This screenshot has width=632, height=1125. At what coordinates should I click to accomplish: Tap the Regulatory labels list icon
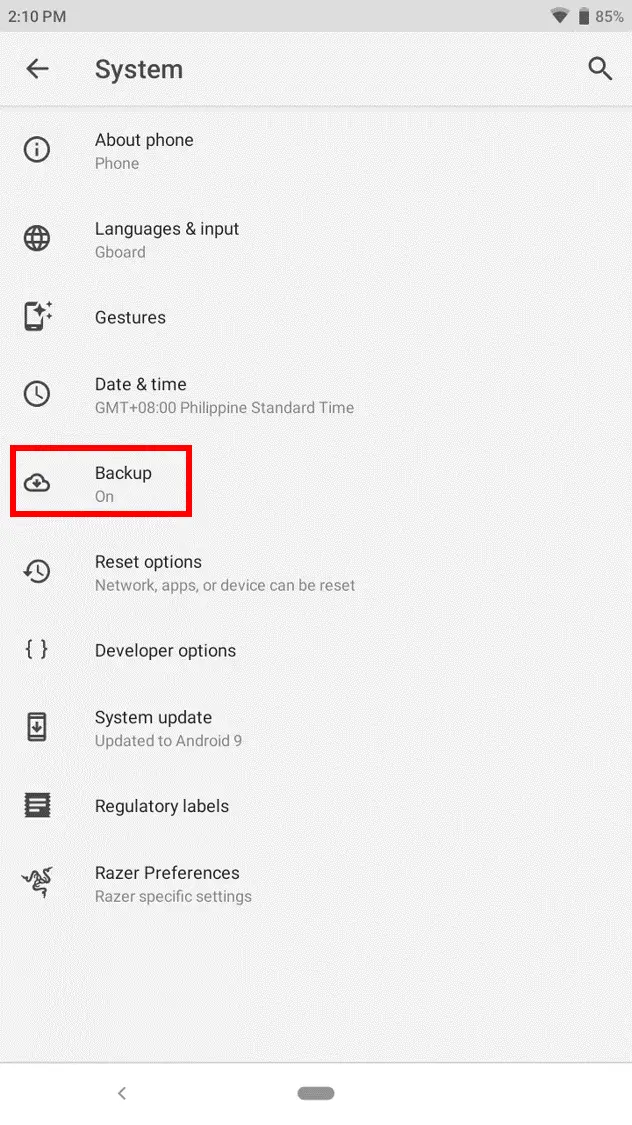37,805
